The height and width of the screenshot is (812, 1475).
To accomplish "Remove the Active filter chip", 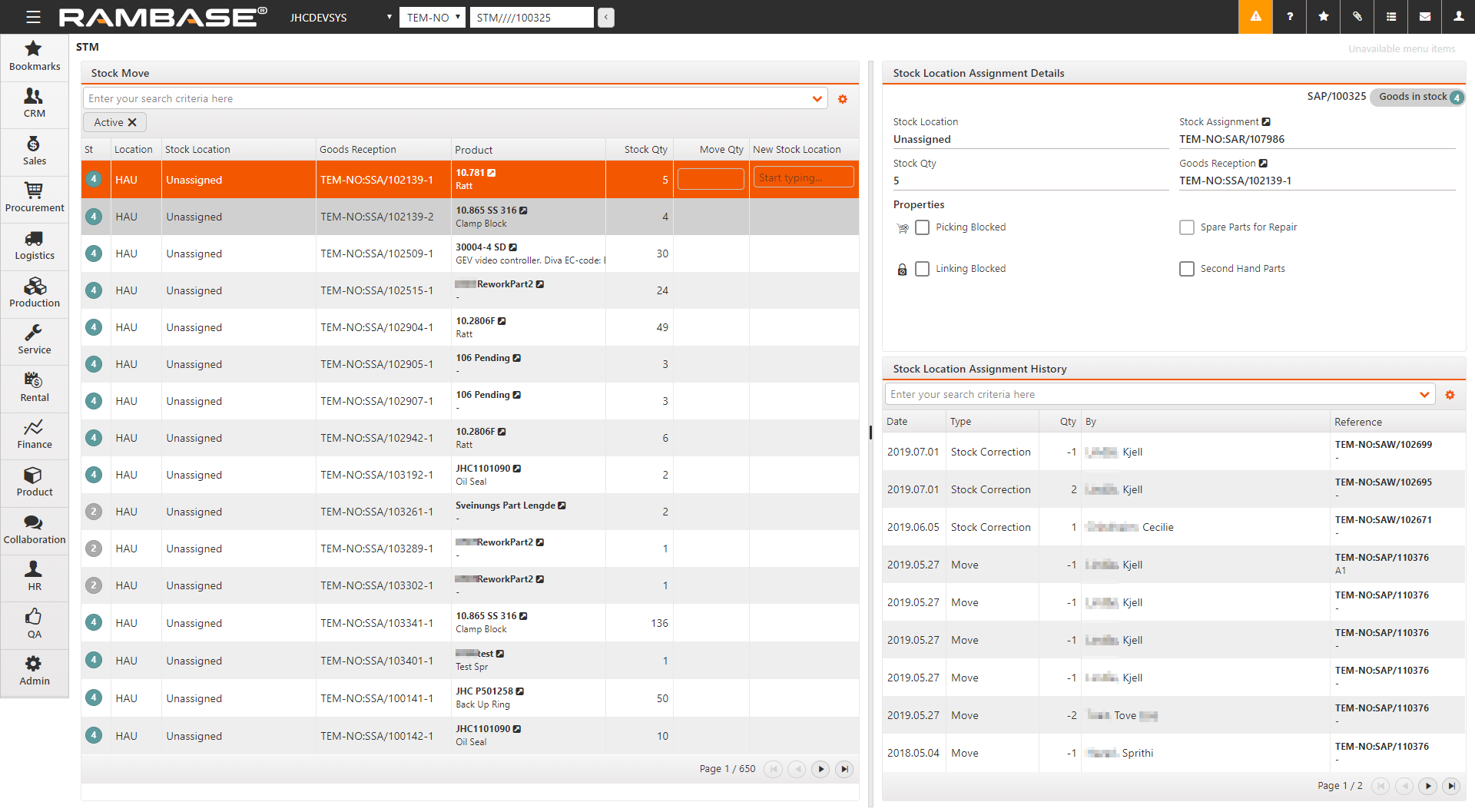I will (132, 122).
